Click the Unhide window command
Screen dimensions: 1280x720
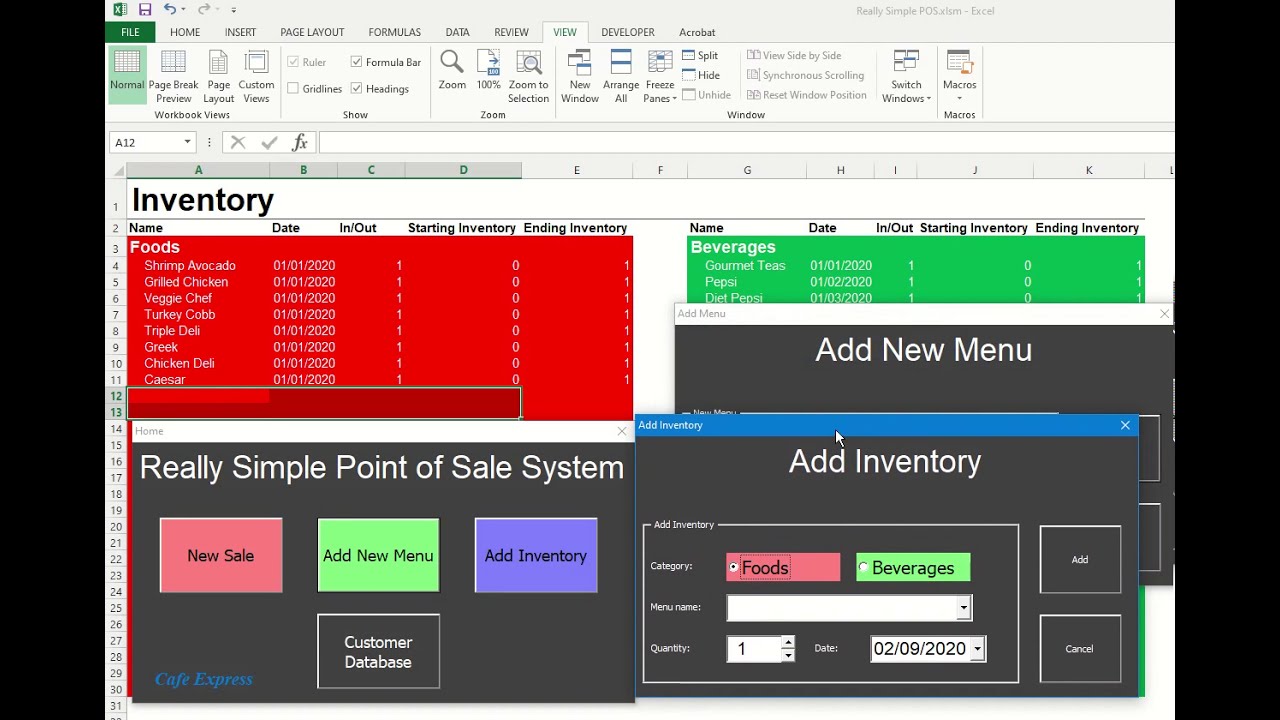(x=706, y=95)
